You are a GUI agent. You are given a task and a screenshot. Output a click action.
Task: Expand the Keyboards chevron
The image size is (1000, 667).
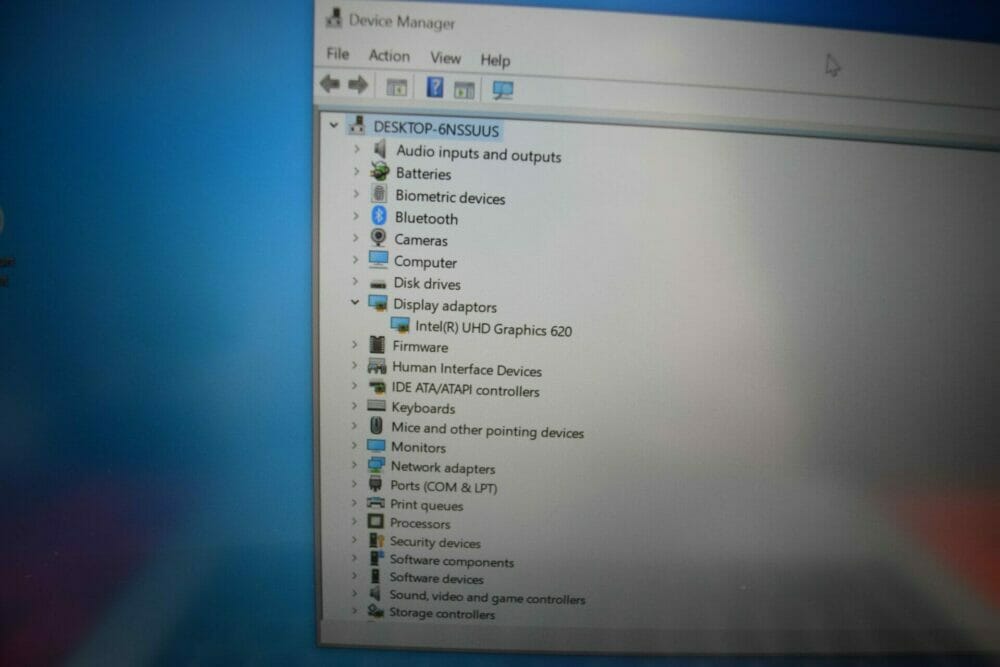tap(355, 405)
